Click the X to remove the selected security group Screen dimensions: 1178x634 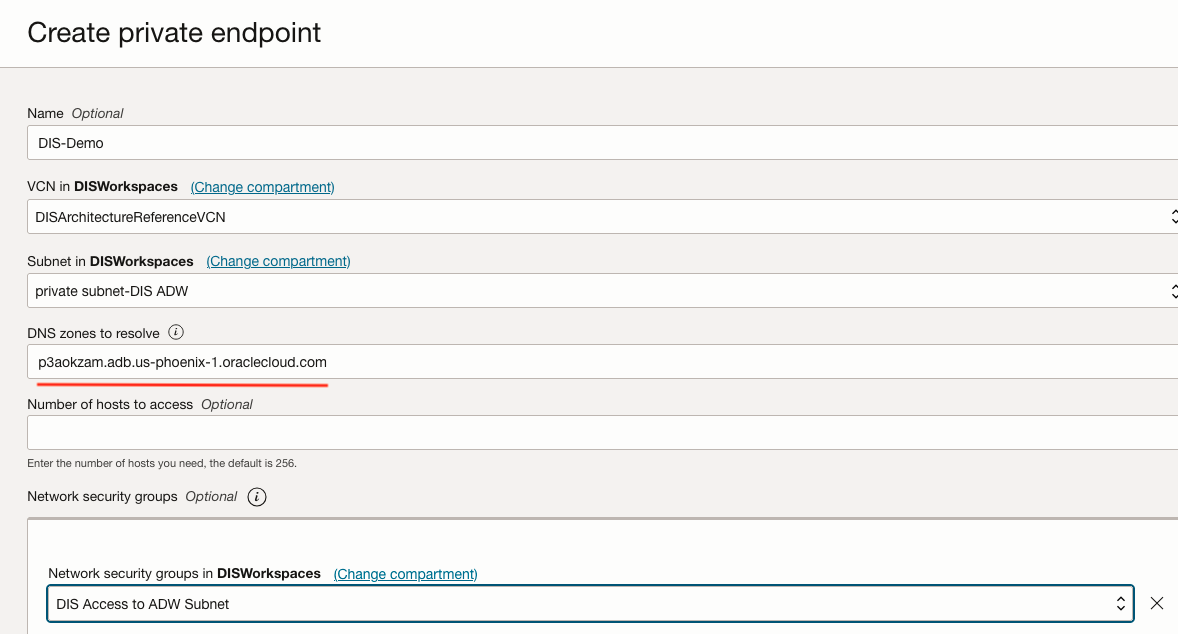click(x=1157, y=603)
